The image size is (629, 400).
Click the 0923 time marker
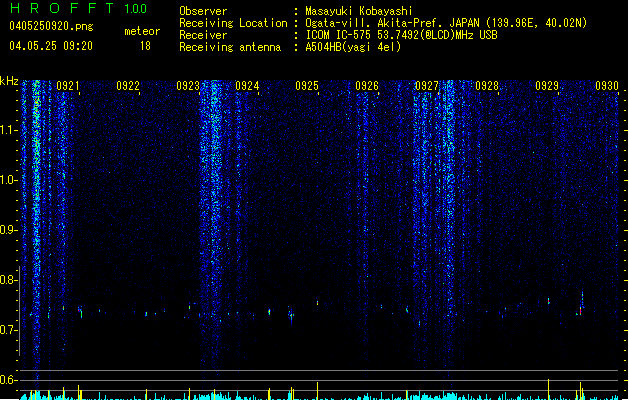(x=188, y=86)
